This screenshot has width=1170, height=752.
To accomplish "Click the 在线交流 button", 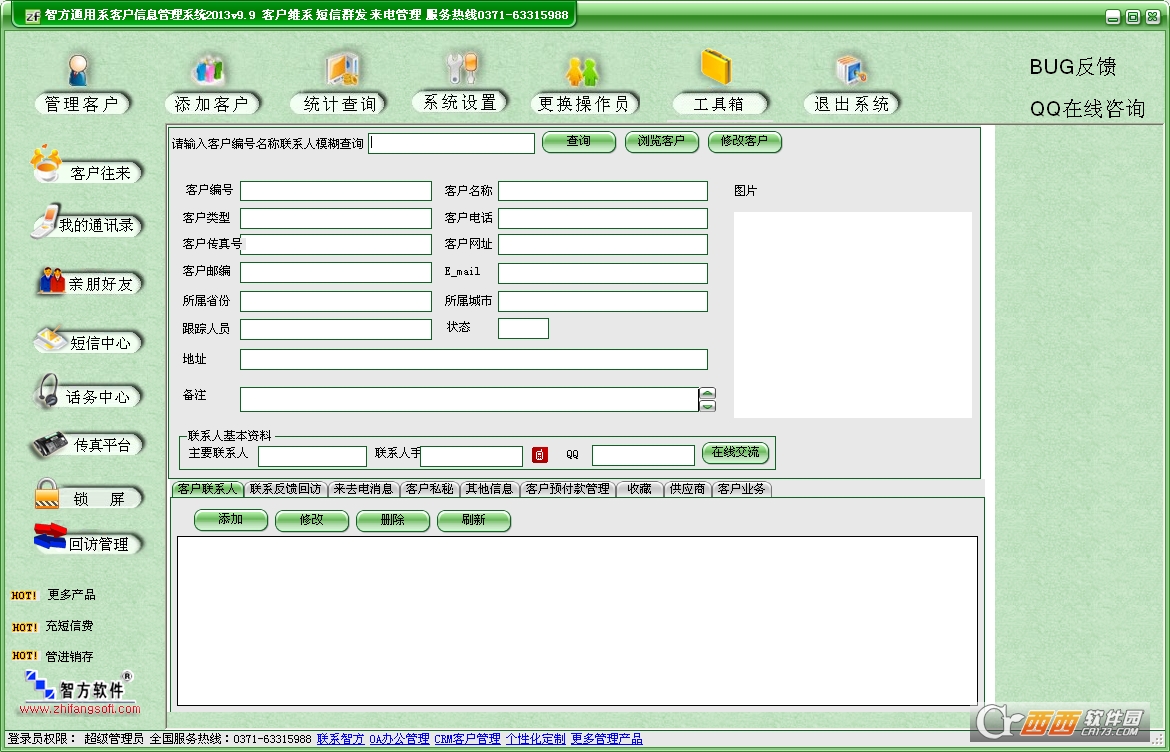I will [735, 453].
